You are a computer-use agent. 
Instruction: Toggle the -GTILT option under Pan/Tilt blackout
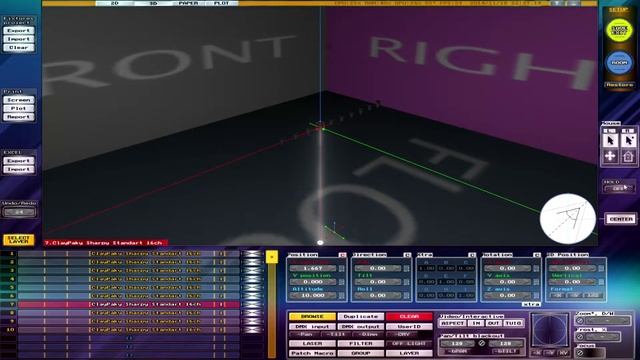(x=506, y=351)
